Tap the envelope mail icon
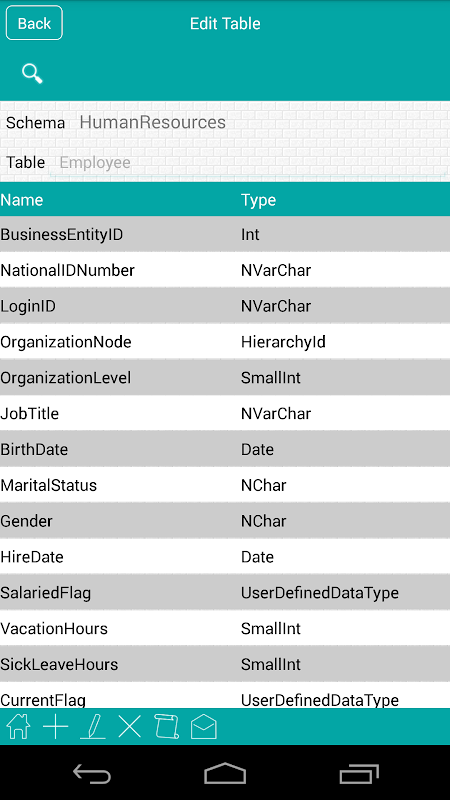 pos(204,727)
